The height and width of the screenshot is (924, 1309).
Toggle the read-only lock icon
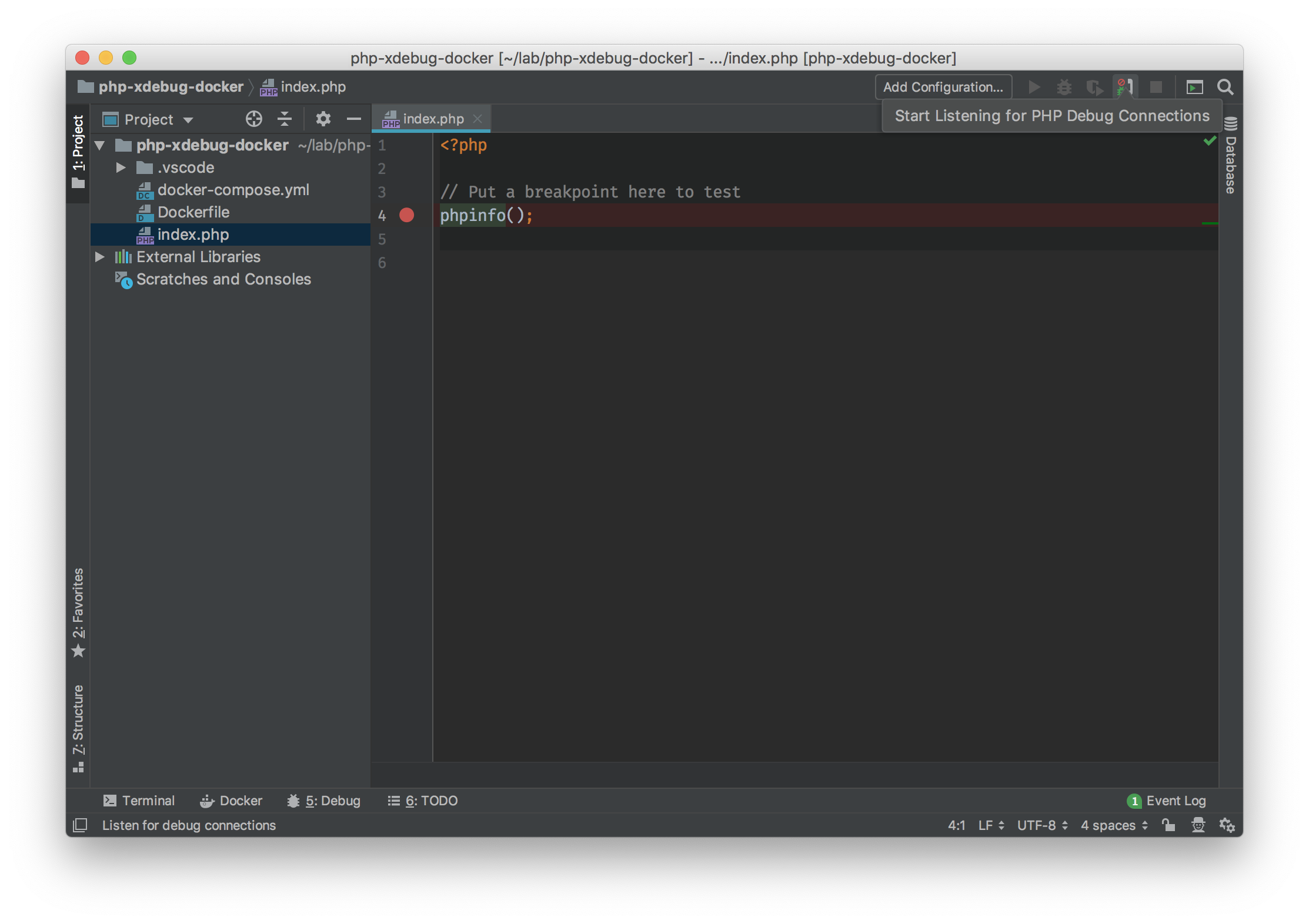tap(1168, 825)
